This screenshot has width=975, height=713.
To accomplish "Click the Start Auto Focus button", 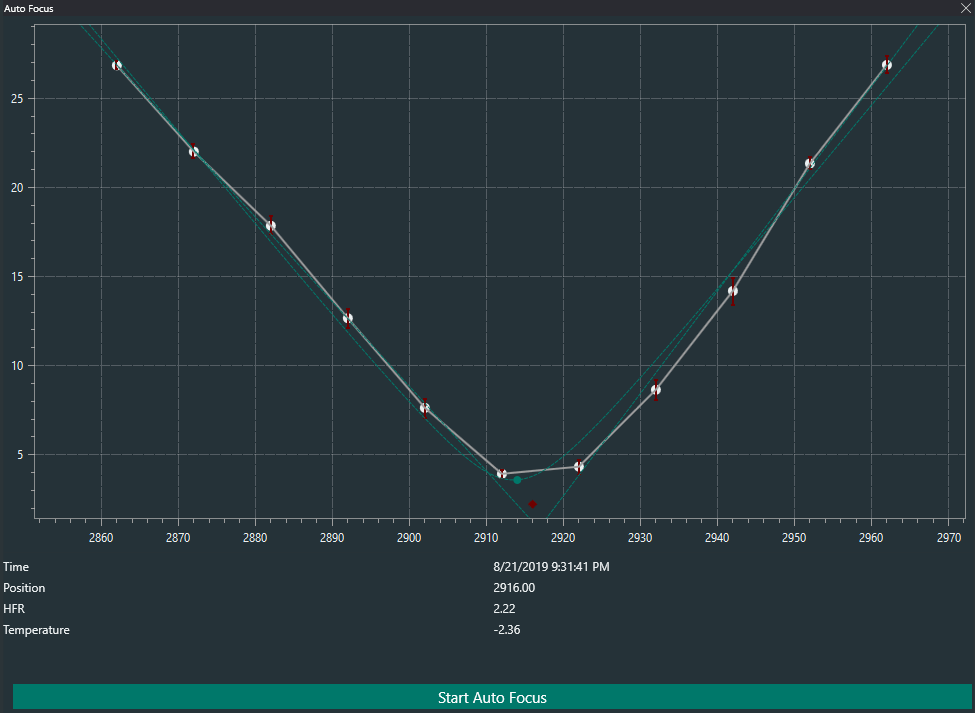I will [x=492, y=697].
